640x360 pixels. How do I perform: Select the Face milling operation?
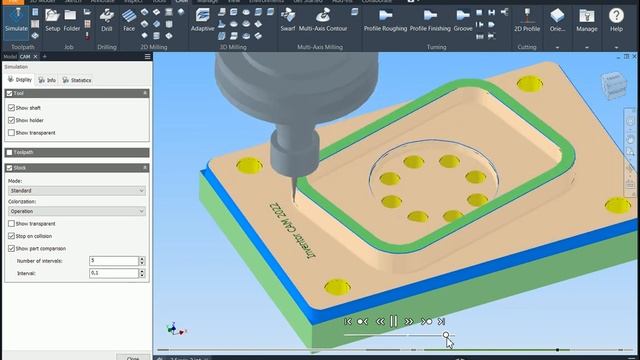[x=129, y=21]
